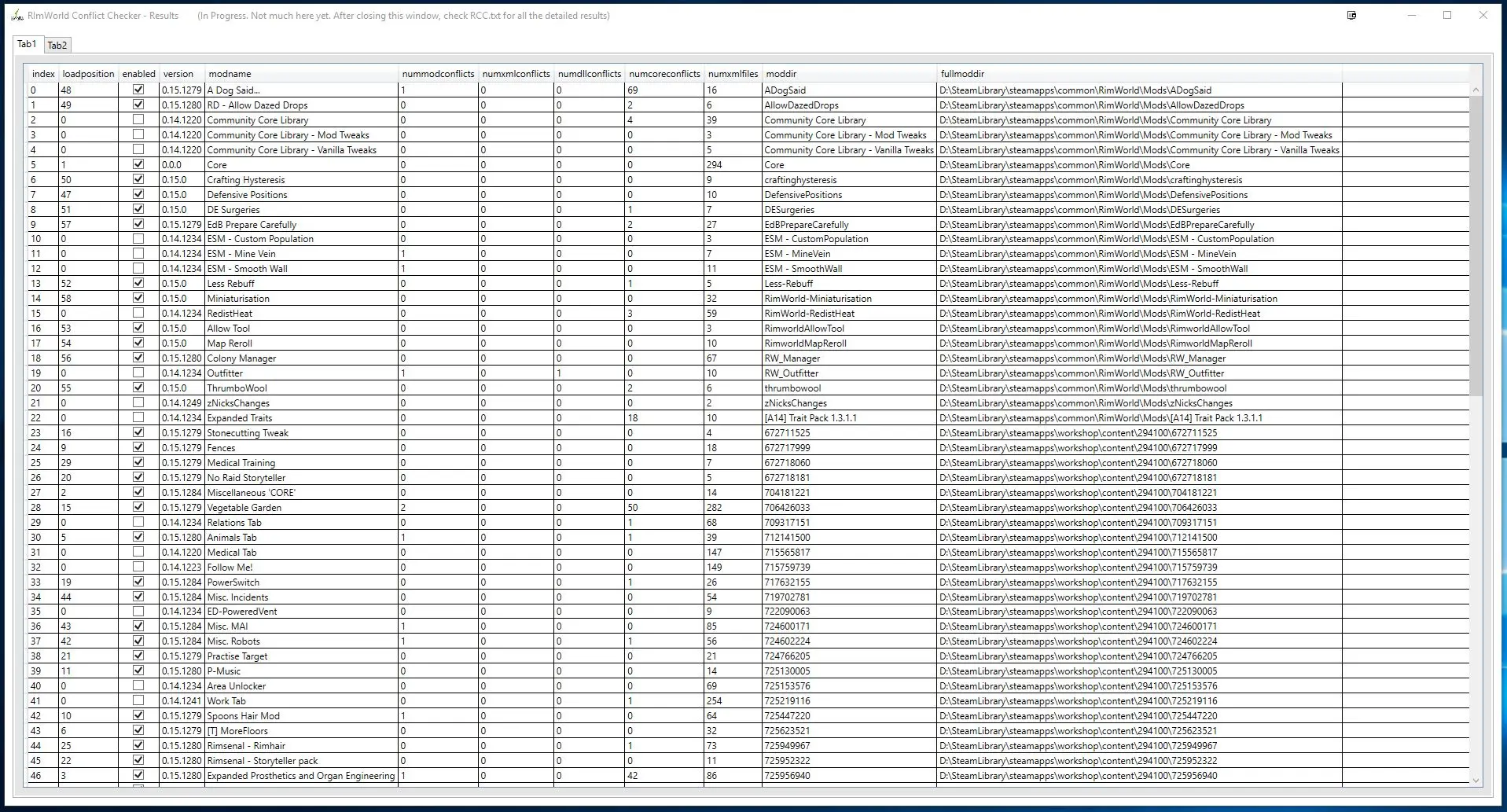Toggle Vegetable Garden enabled checkbox

pyautogui.click(x=138, y=507)
